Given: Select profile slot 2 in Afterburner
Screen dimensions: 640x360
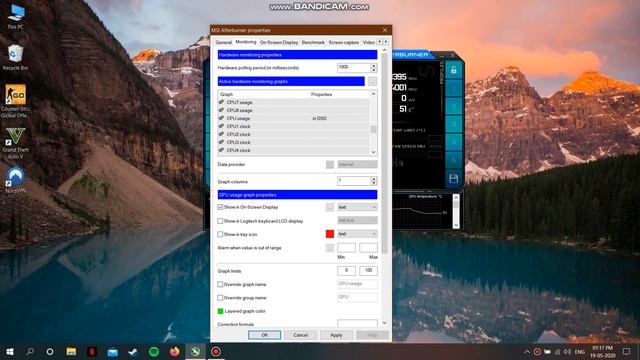Looking at the screenshot, I should 453,107.
